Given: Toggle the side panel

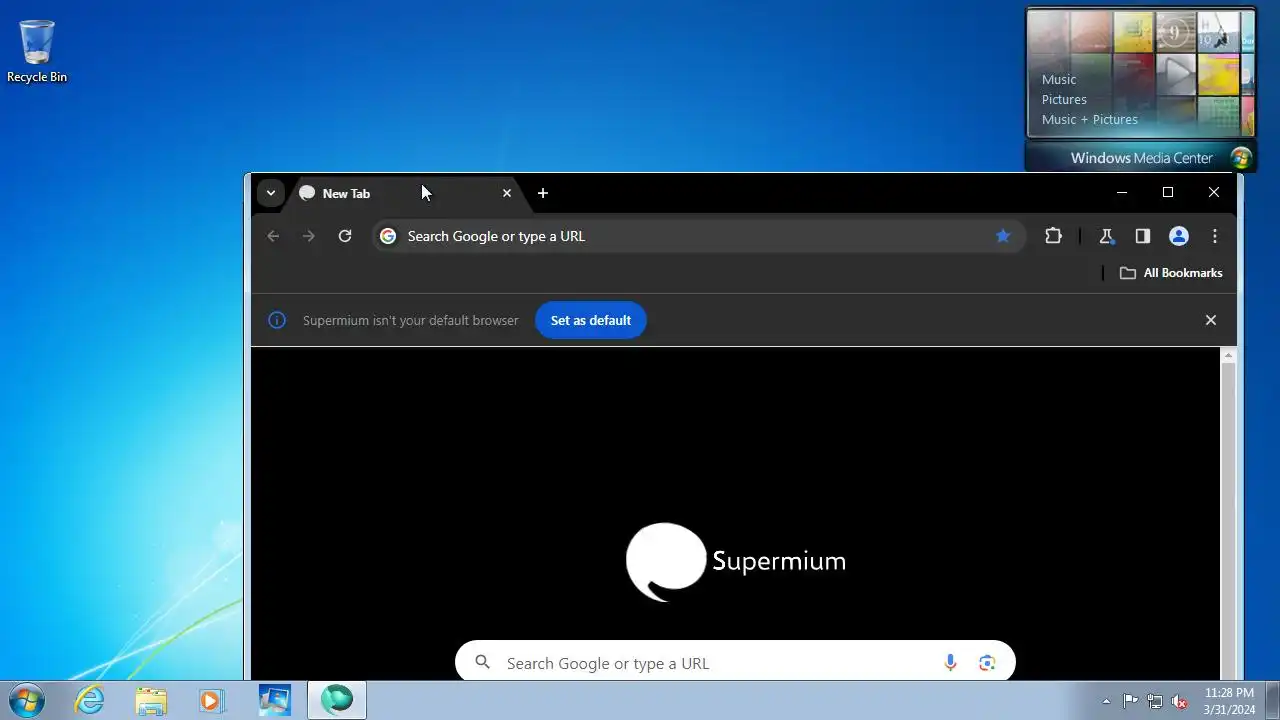Looking at the screenshot, I should (x=1142, y=236).
